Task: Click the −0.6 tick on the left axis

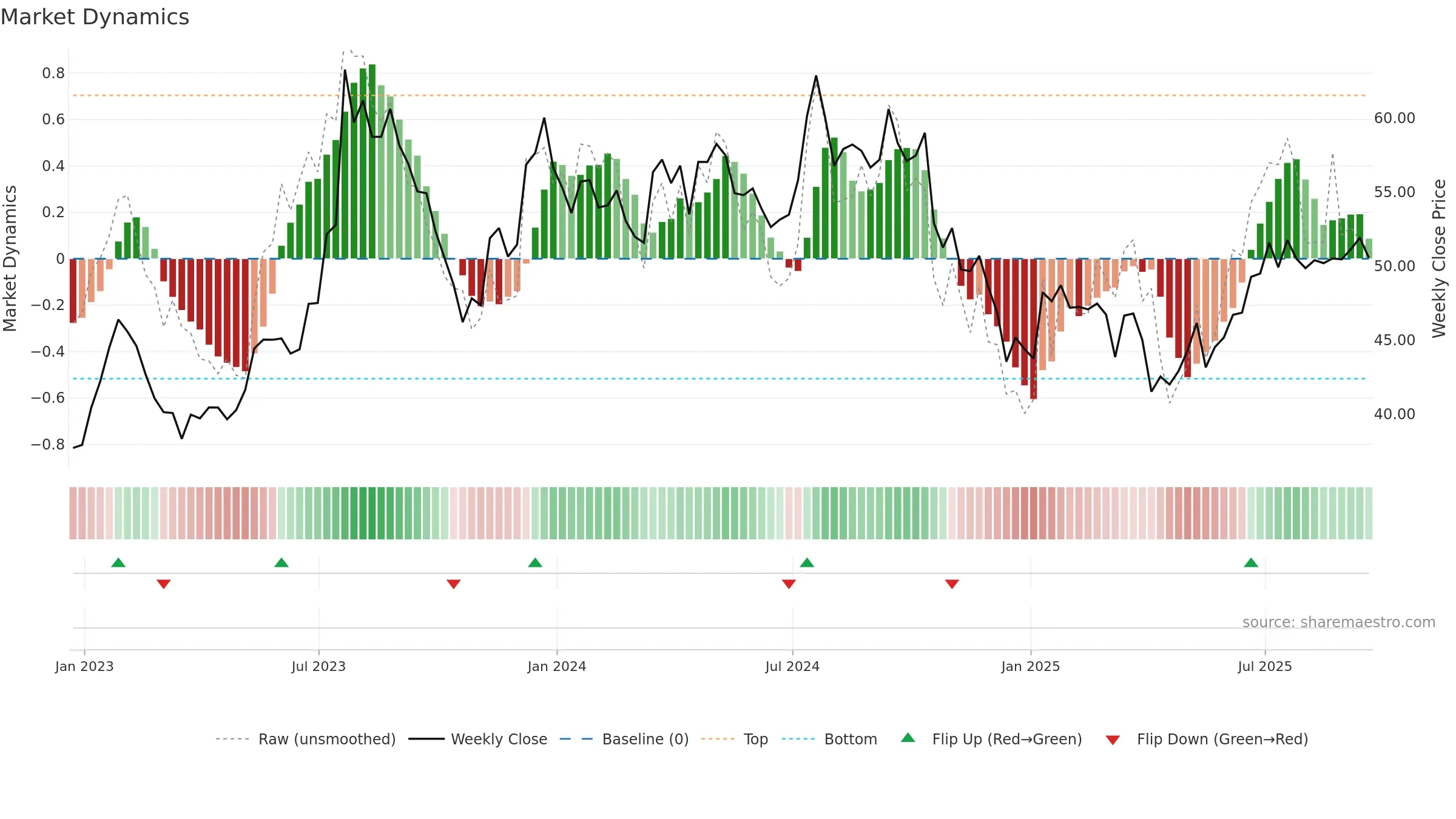Action: point(48,398)
